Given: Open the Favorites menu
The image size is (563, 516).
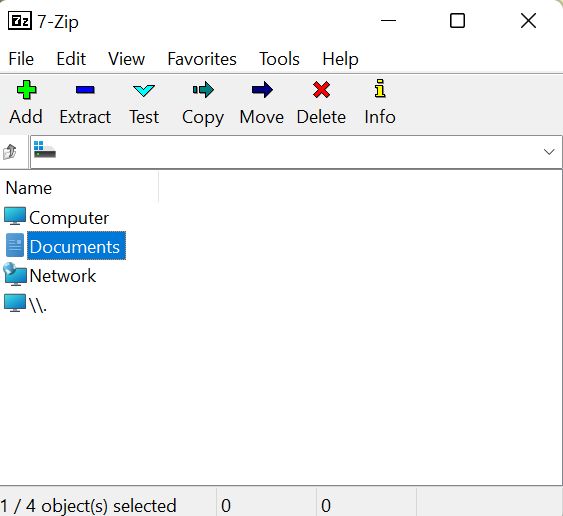Looking at the screenshot, I should 202,59.
